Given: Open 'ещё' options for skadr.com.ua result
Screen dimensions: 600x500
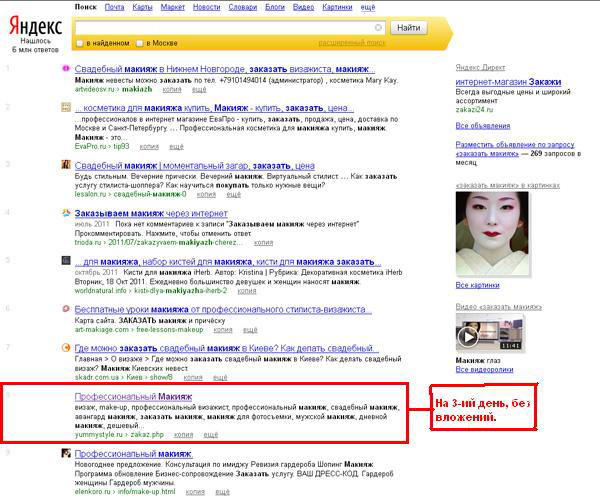Looking at the screenshot, I should coord(220,377).
